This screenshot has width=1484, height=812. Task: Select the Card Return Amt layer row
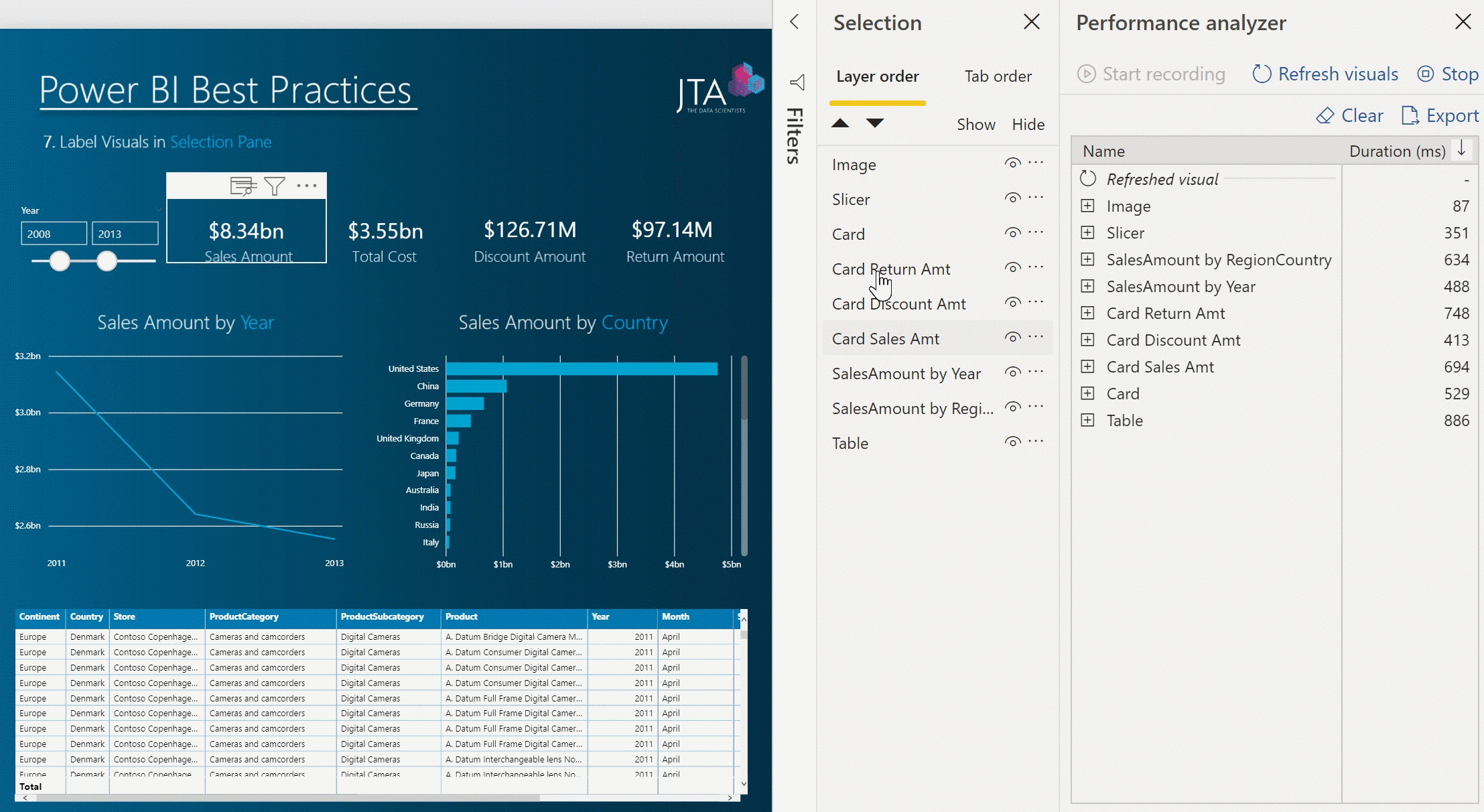(x=937, y=269)
